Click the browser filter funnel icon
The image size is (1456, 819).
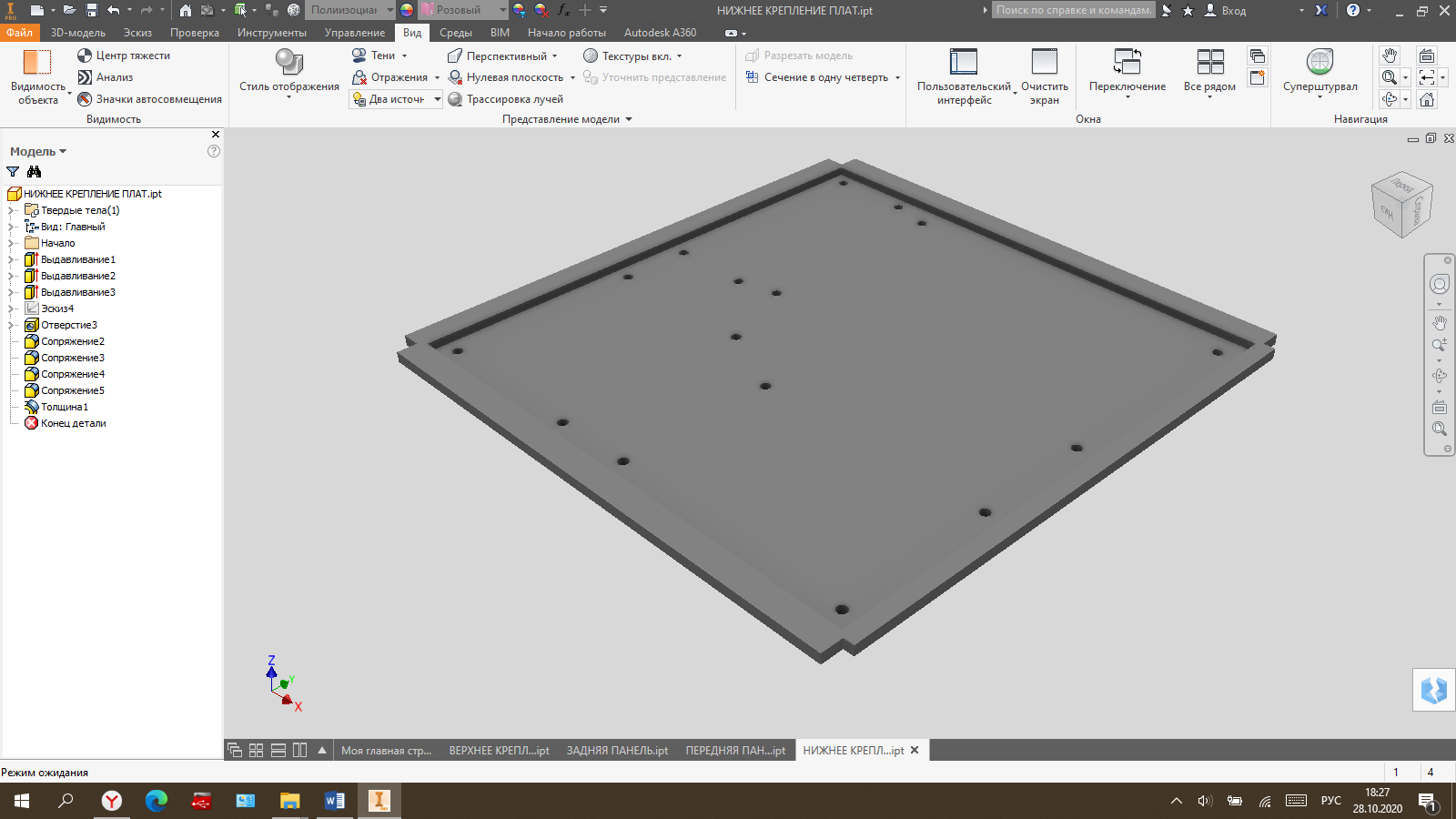pos(13,172)
